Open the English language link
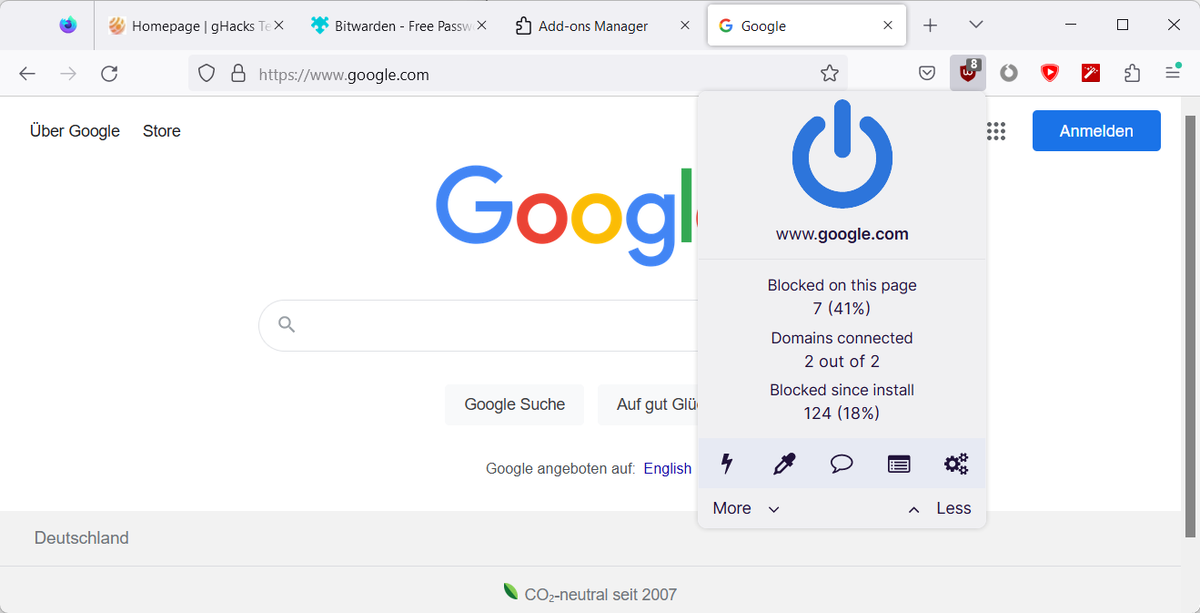This screenshot has height=613, width=1200. 667,468
